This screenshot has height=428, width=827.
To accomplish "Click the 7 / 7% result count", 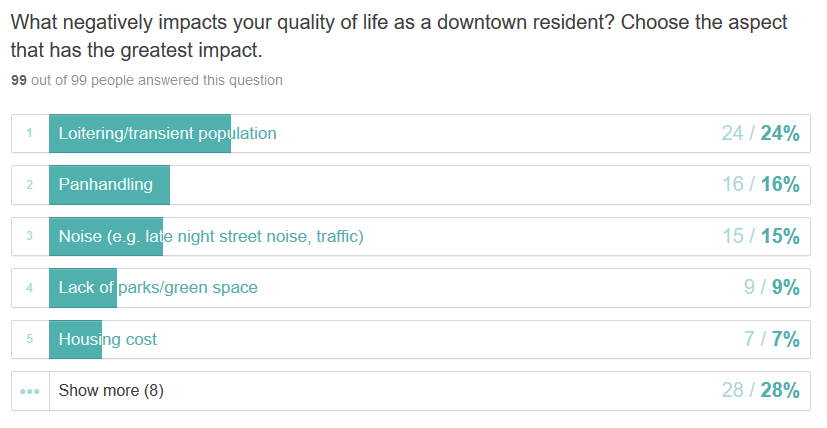I will tap(772, 339).
